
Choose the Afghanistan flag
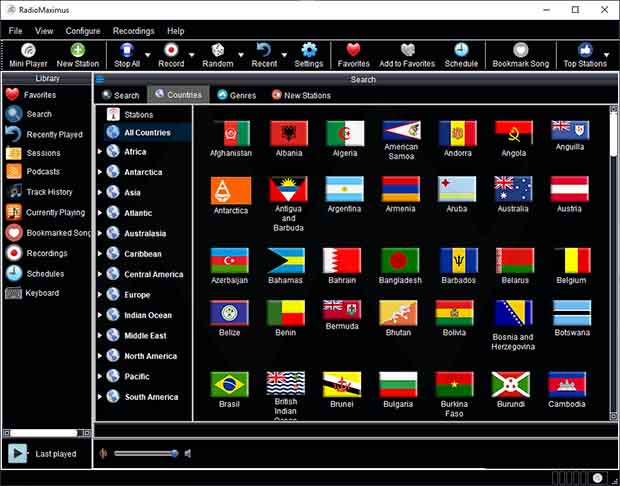click(x=231, y=134)
